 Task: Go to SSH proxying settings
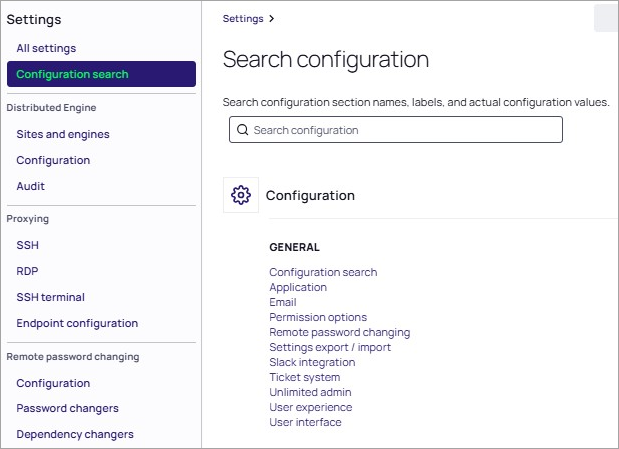coord(27,245)
